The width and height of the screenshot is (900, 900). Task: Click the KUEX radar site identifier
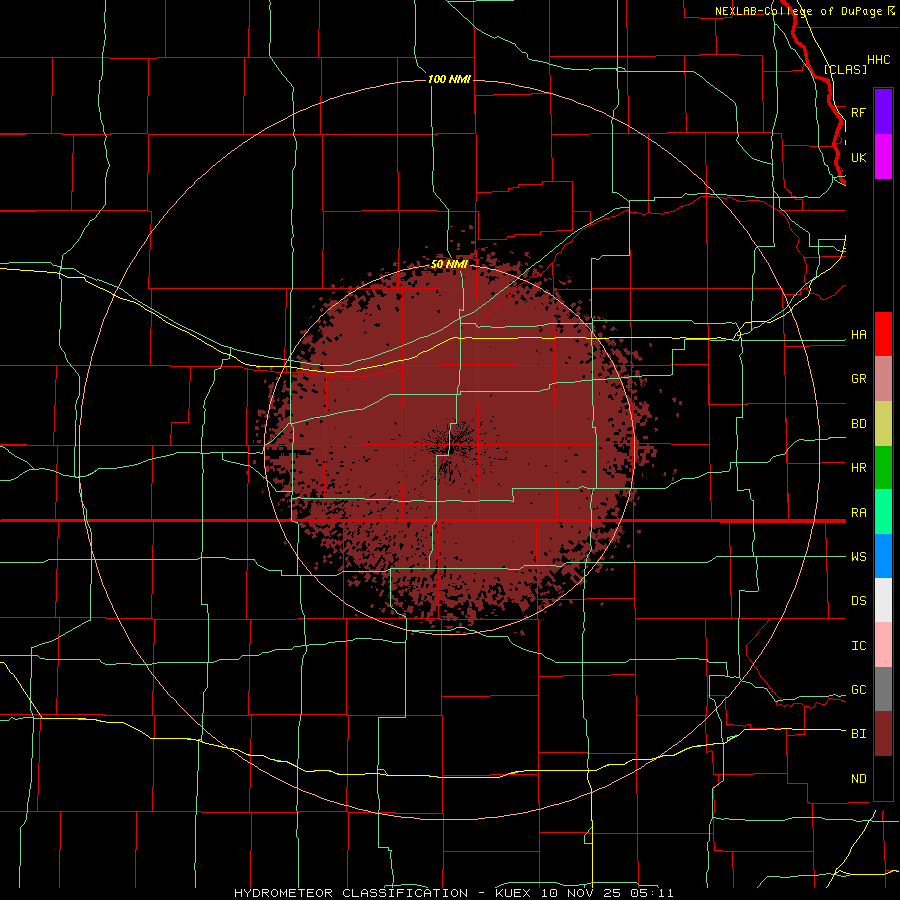514,893
